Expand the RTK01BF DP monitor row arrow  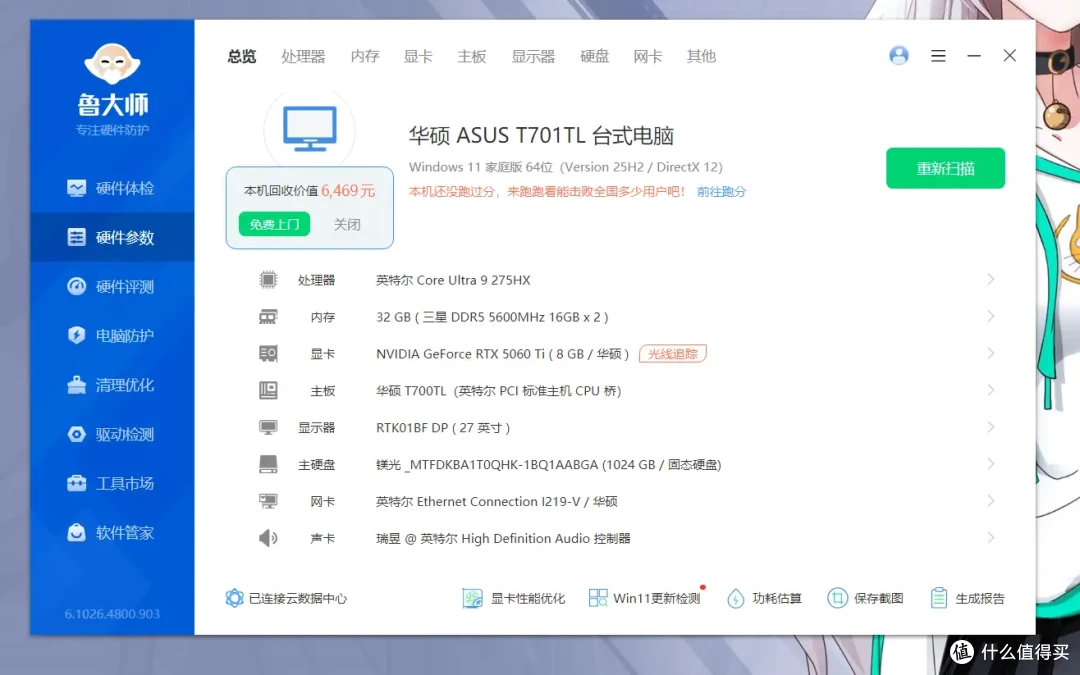[990, 427]
